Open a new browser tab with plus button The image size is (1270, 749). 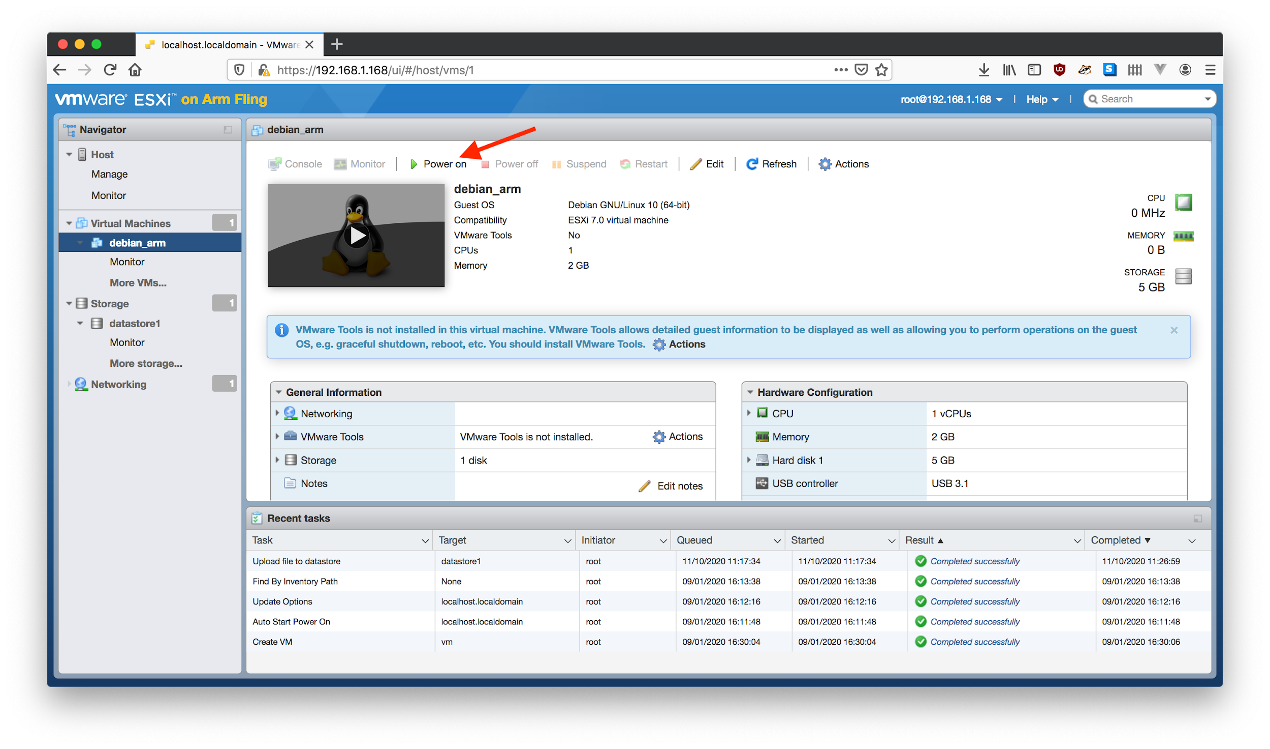(337, 44)
